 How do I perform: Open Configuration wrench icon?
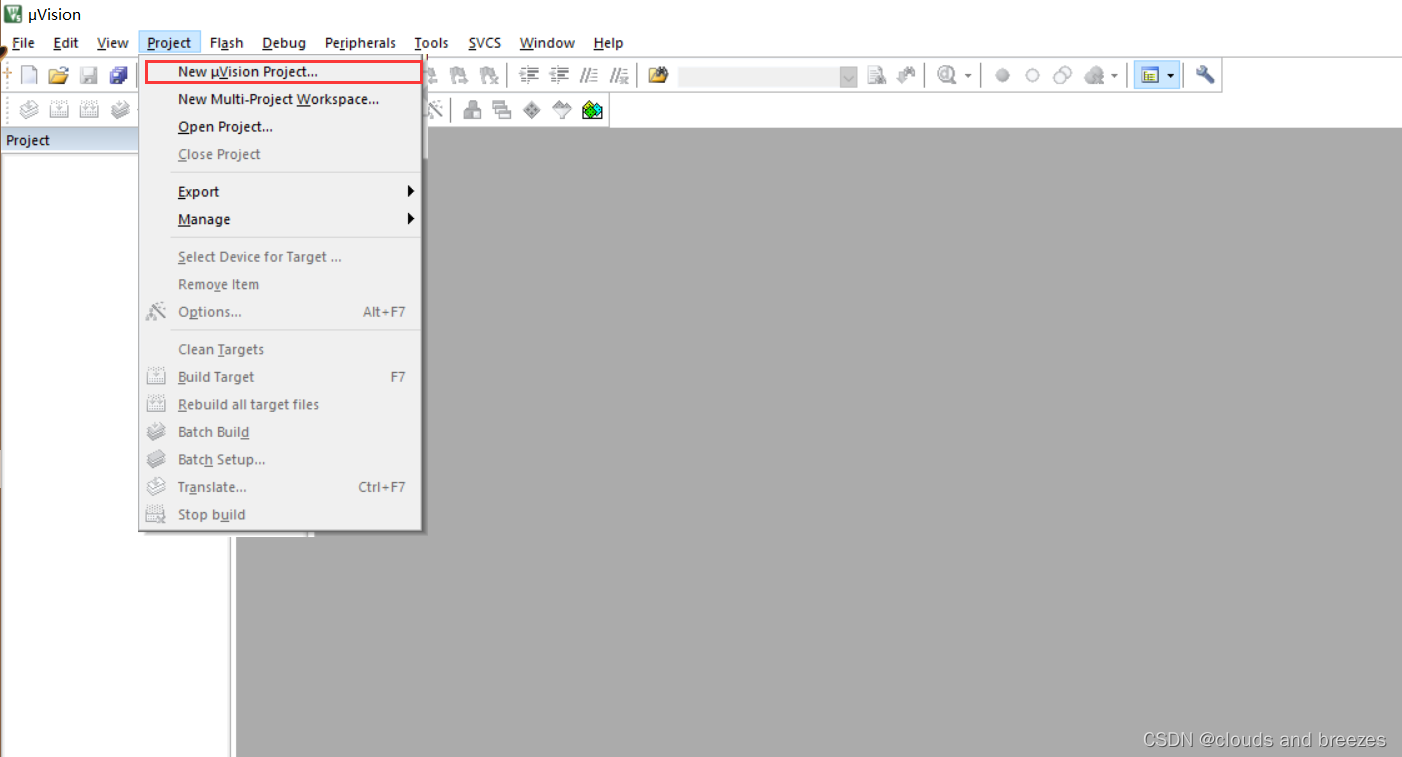click(1205, 75)
